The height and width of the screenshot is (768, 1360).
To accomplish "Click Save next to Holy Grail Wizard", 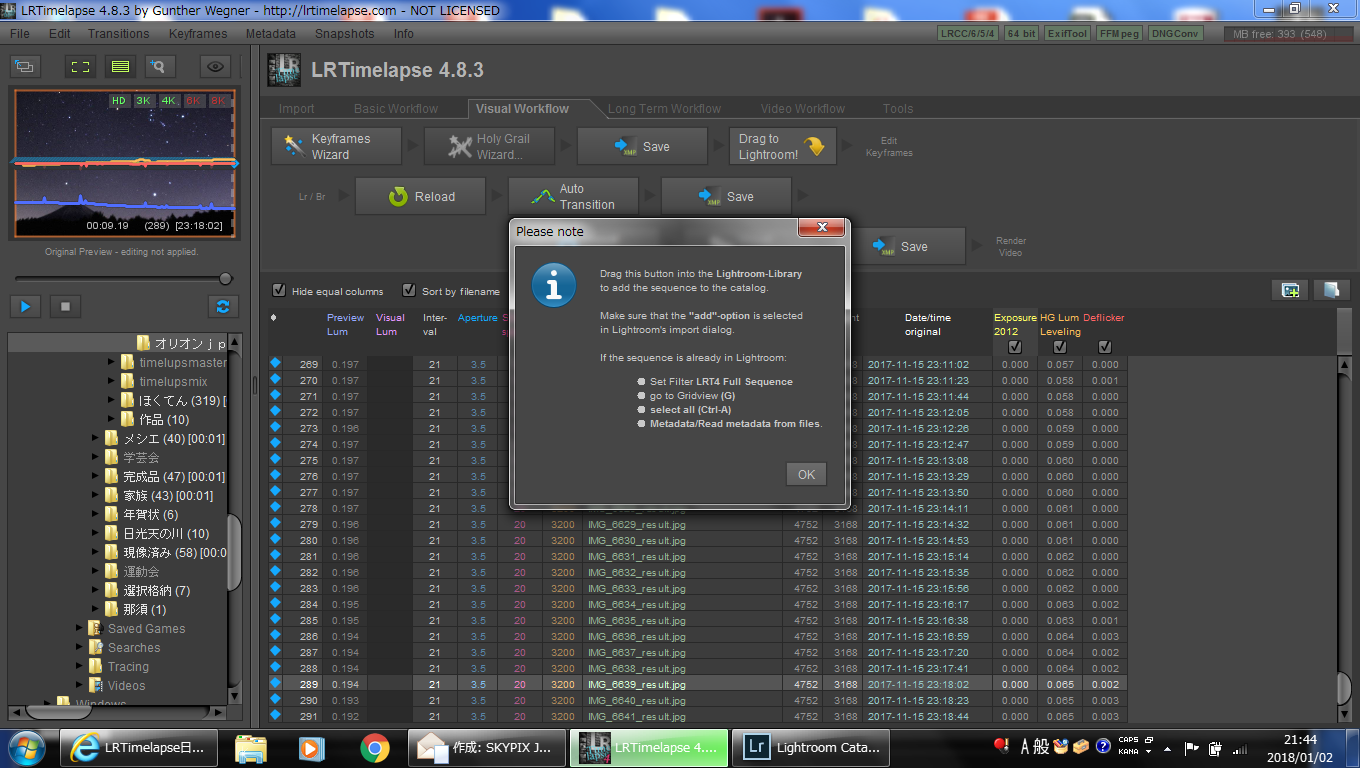I will point(642,146).
